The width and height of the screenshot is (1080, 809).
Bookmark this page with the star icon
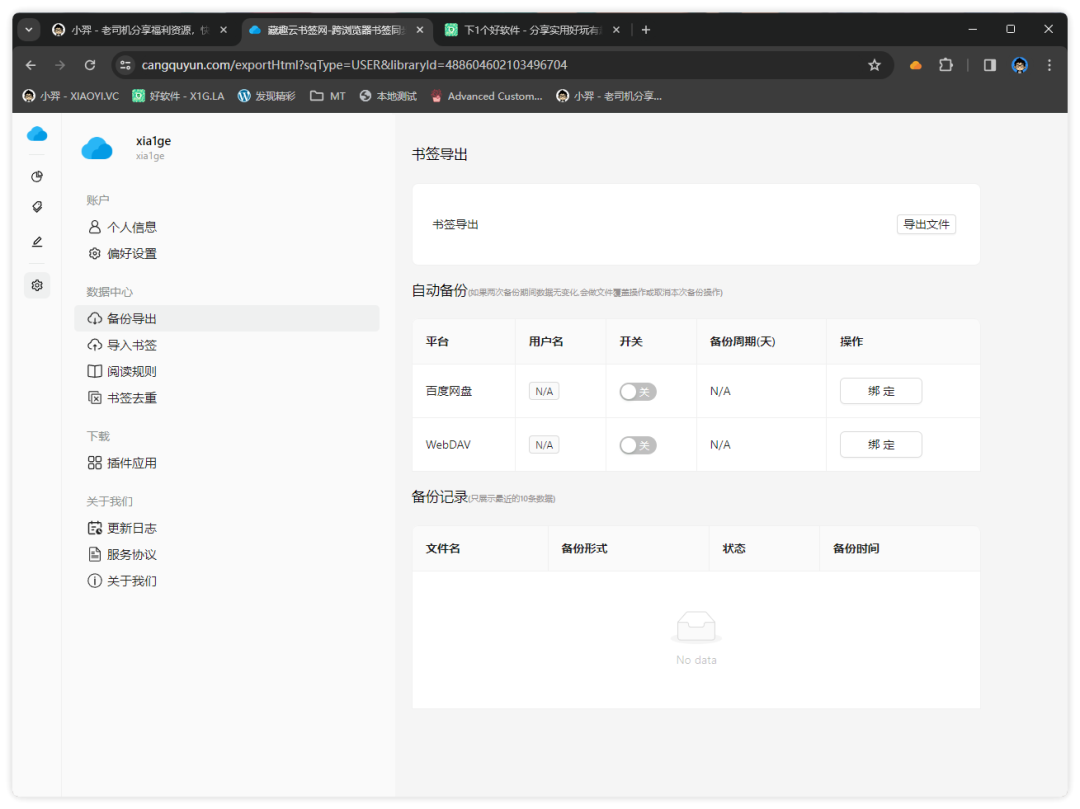(874, 65)
